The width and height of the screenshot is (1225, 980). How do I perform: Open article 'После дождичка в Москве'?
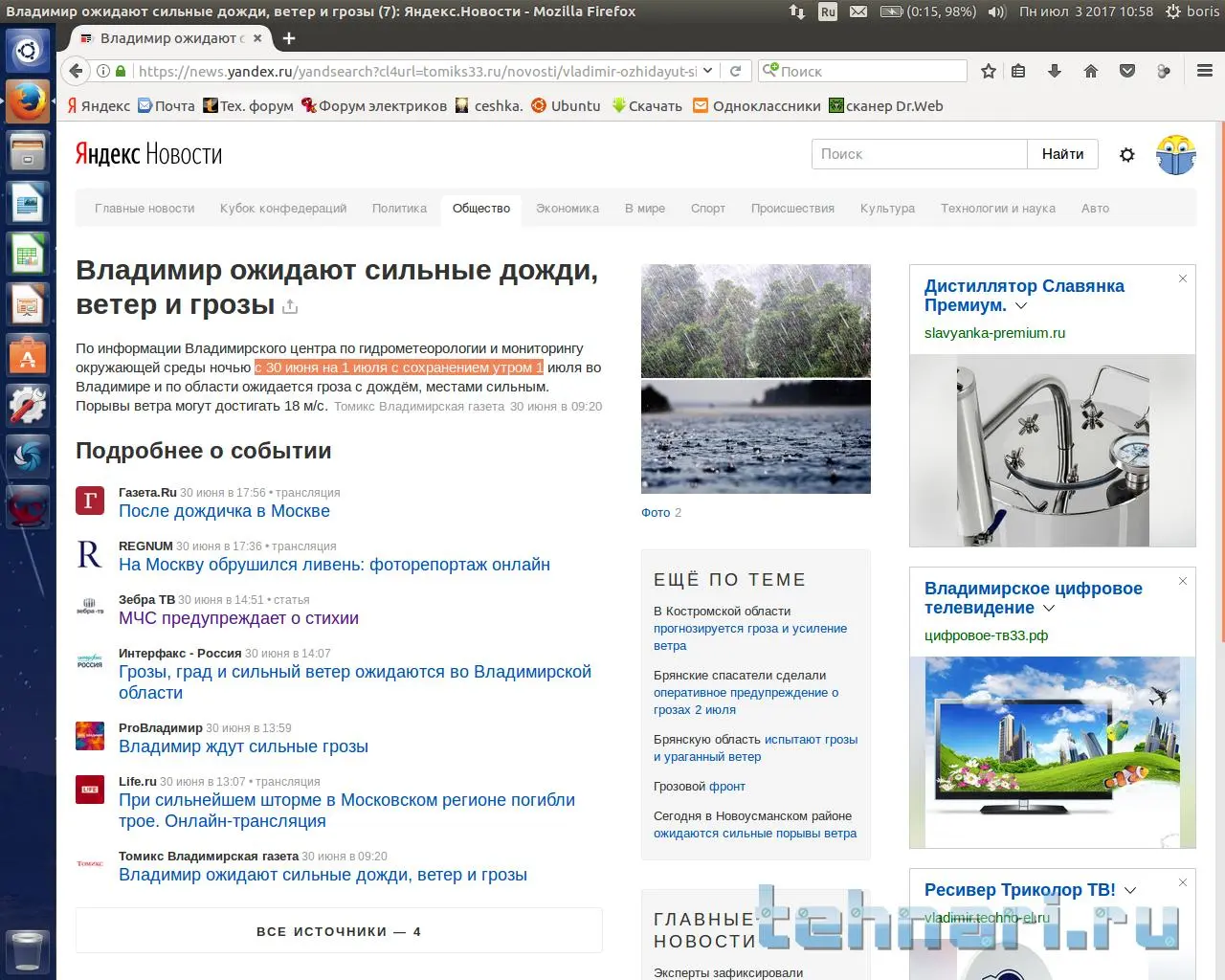point(224,511)
